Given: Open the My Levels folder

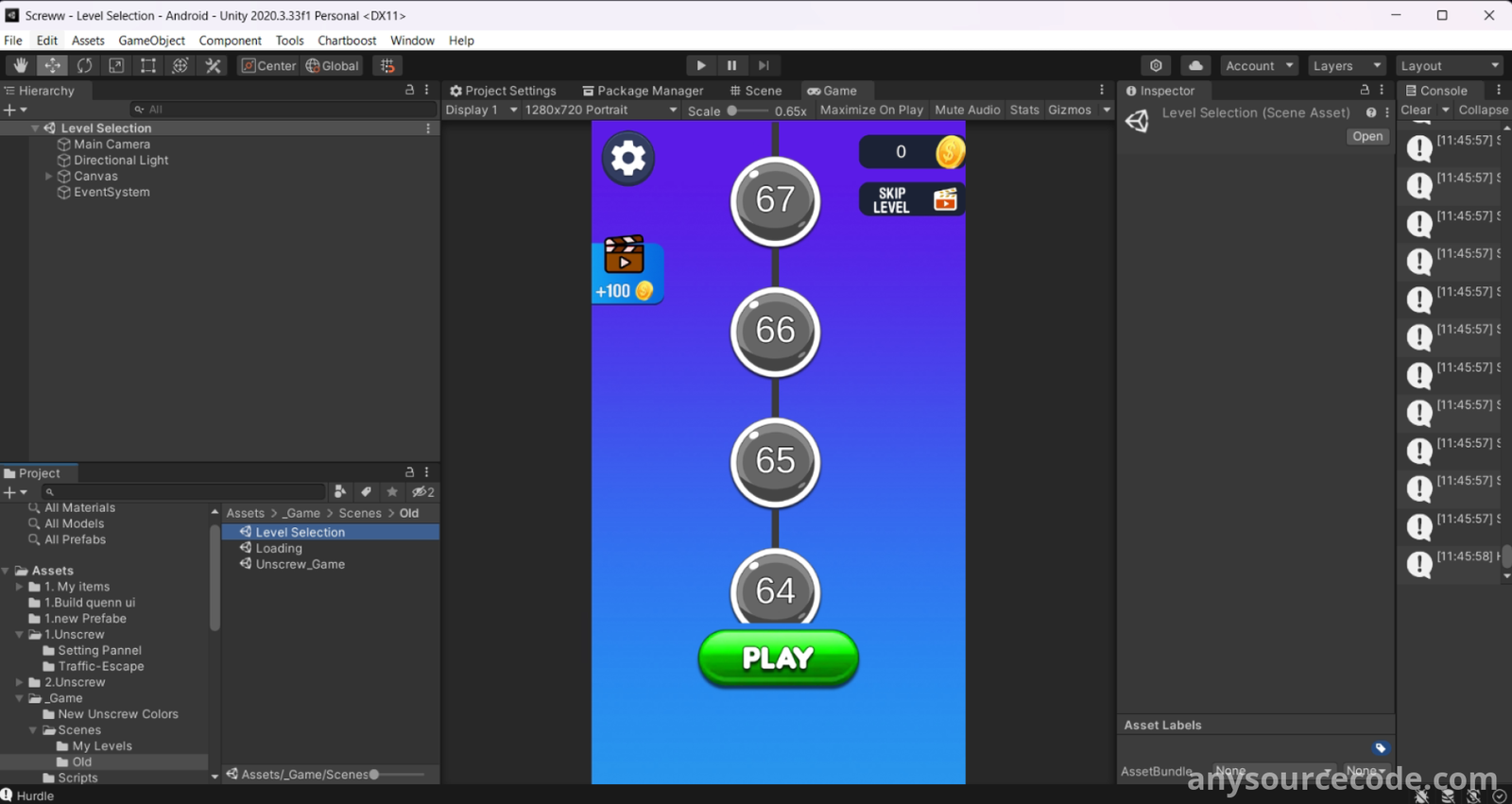Looking at the screenshot, I should [102, 746].
